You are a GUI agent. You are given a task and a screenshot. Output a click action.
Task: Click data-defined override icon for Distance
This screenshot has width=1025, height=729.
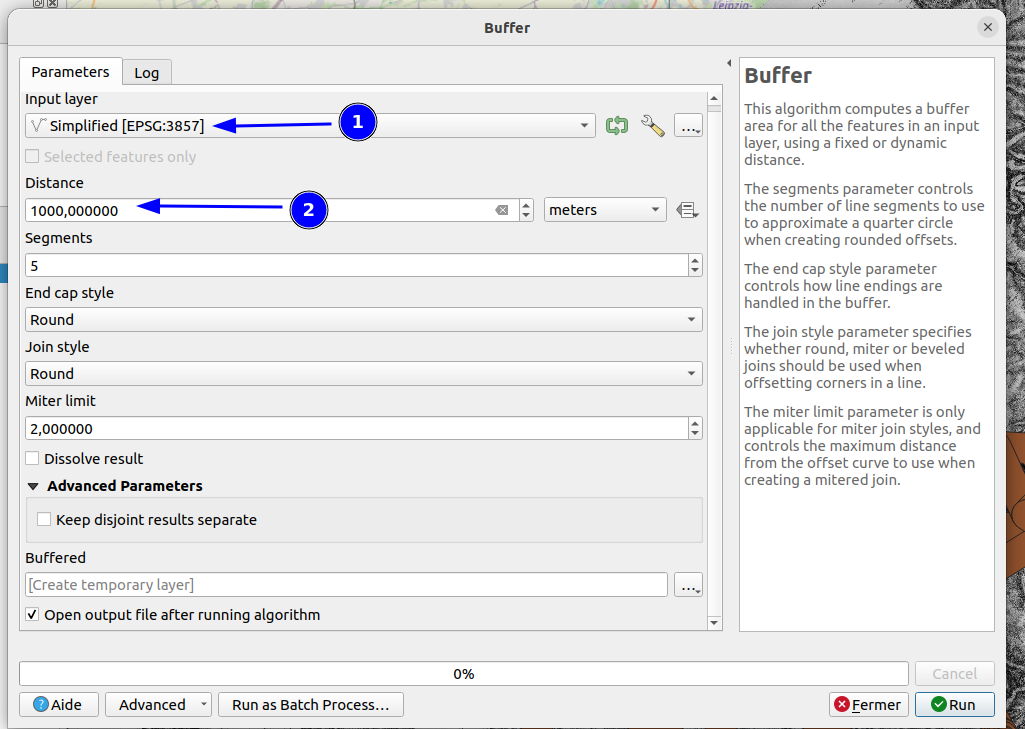click(687, 210)
